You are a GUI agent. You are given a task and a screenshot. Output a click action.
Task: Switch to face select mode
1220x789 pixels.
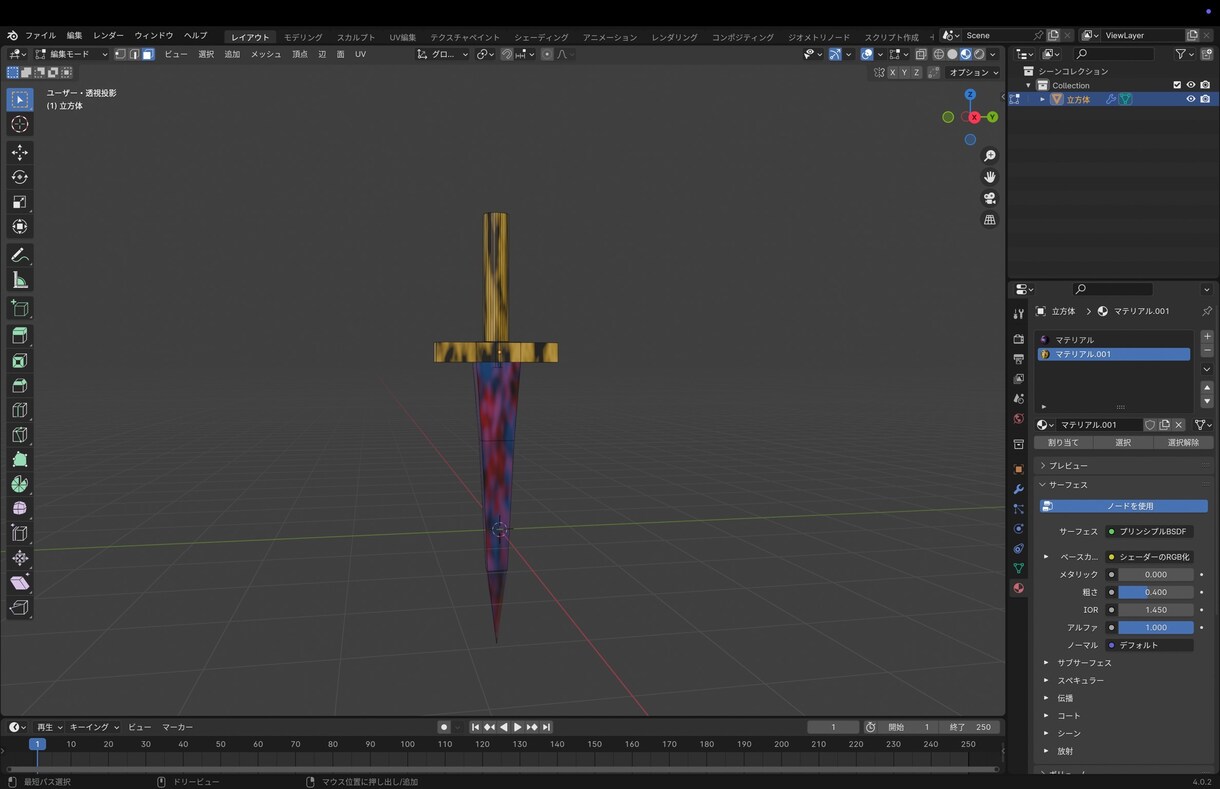pos(148,54)
